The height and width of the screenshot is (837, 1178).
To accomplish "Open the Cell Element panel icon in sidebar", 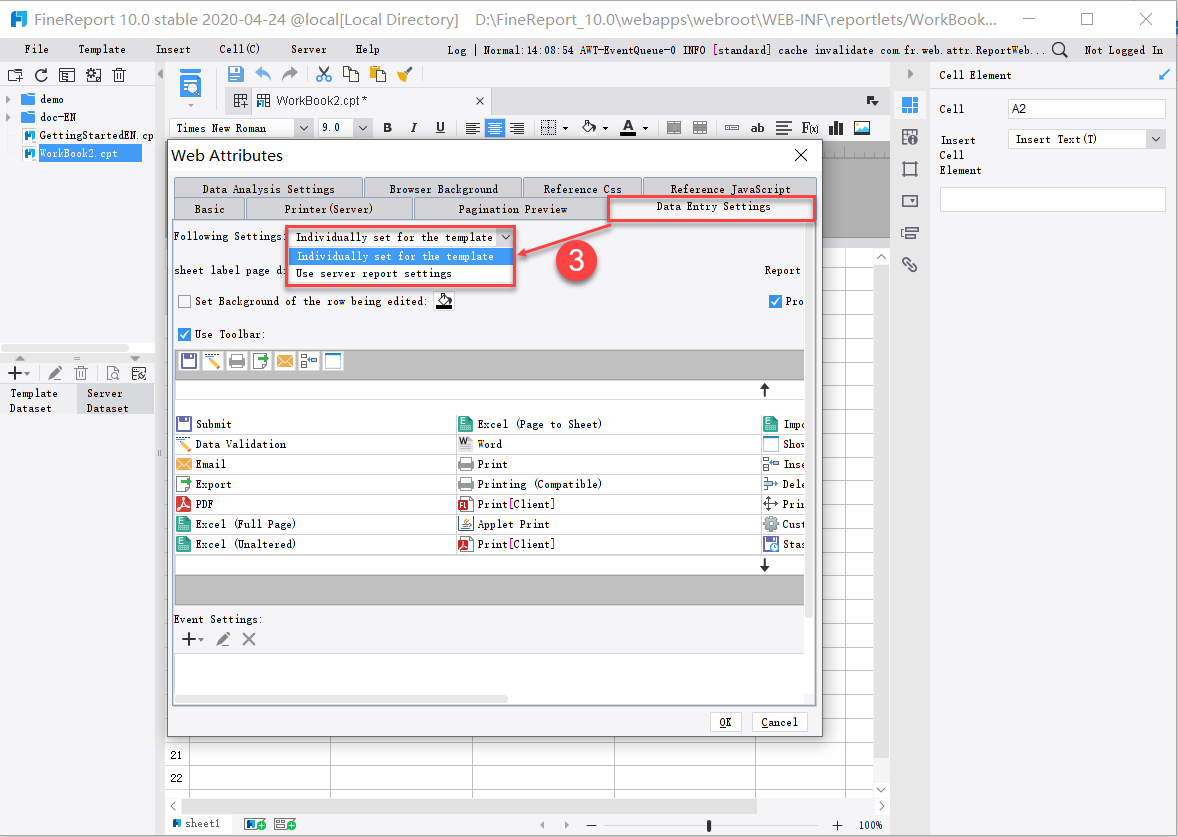I will 910,105.
